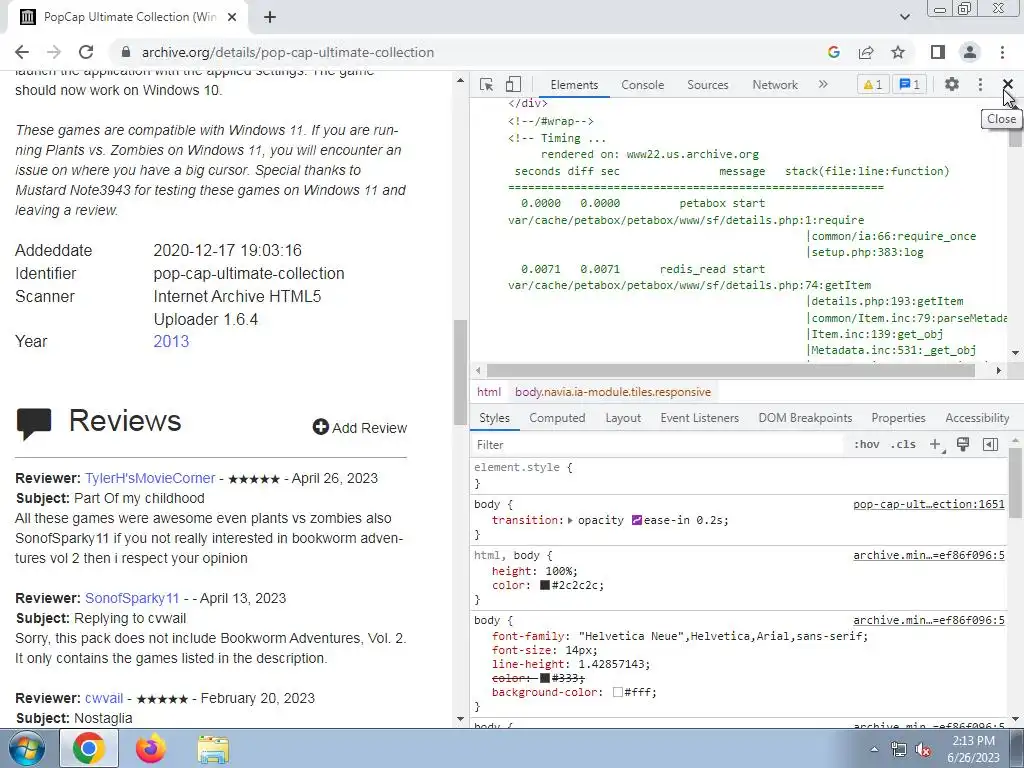
Task: Open a new browser tab
Action: pos(270,18)
